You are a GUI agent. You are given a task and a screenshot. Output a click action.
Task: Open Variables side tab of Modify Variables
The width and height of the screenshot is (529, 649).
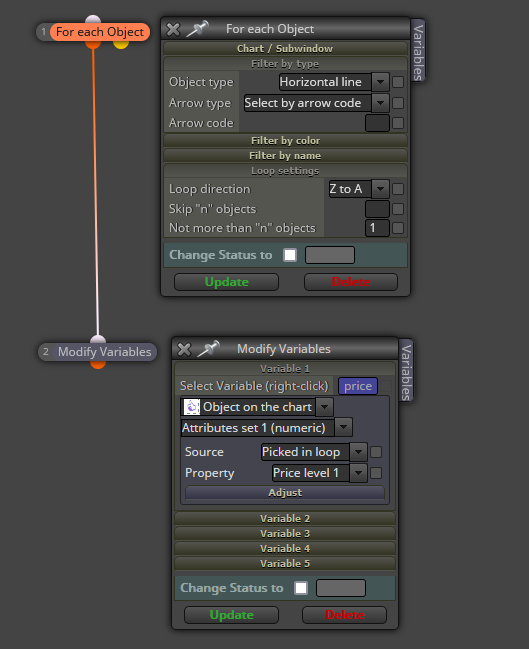[x=406, y=371]
